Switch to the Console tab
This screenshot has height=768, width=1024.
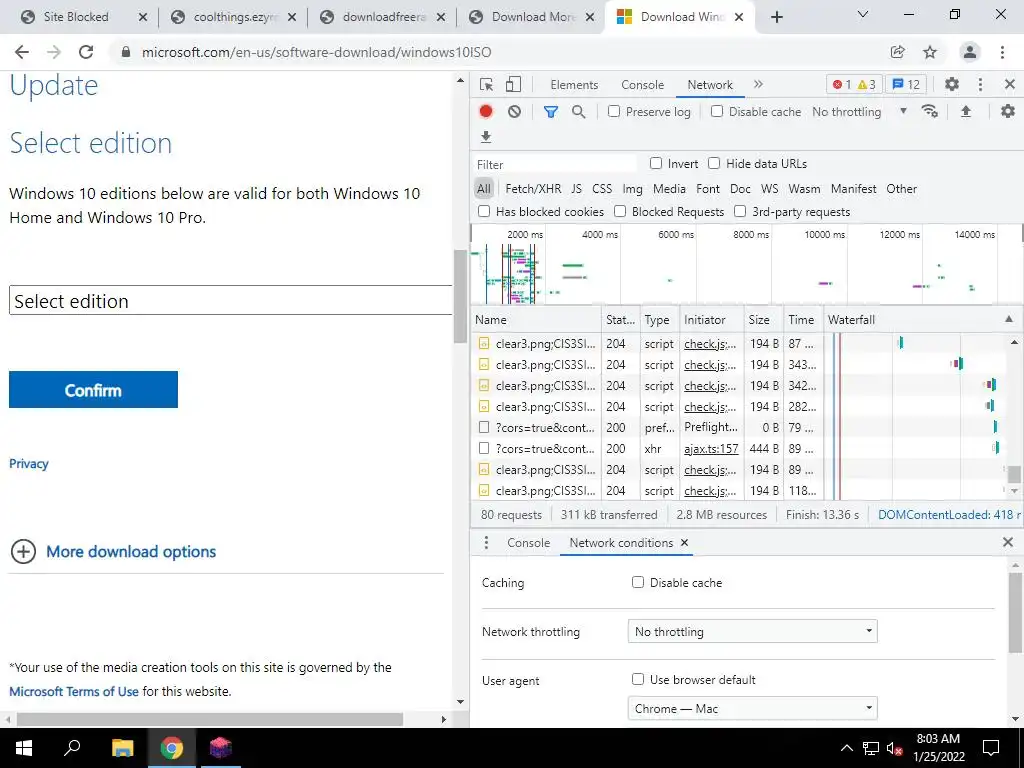pos(643,85)
